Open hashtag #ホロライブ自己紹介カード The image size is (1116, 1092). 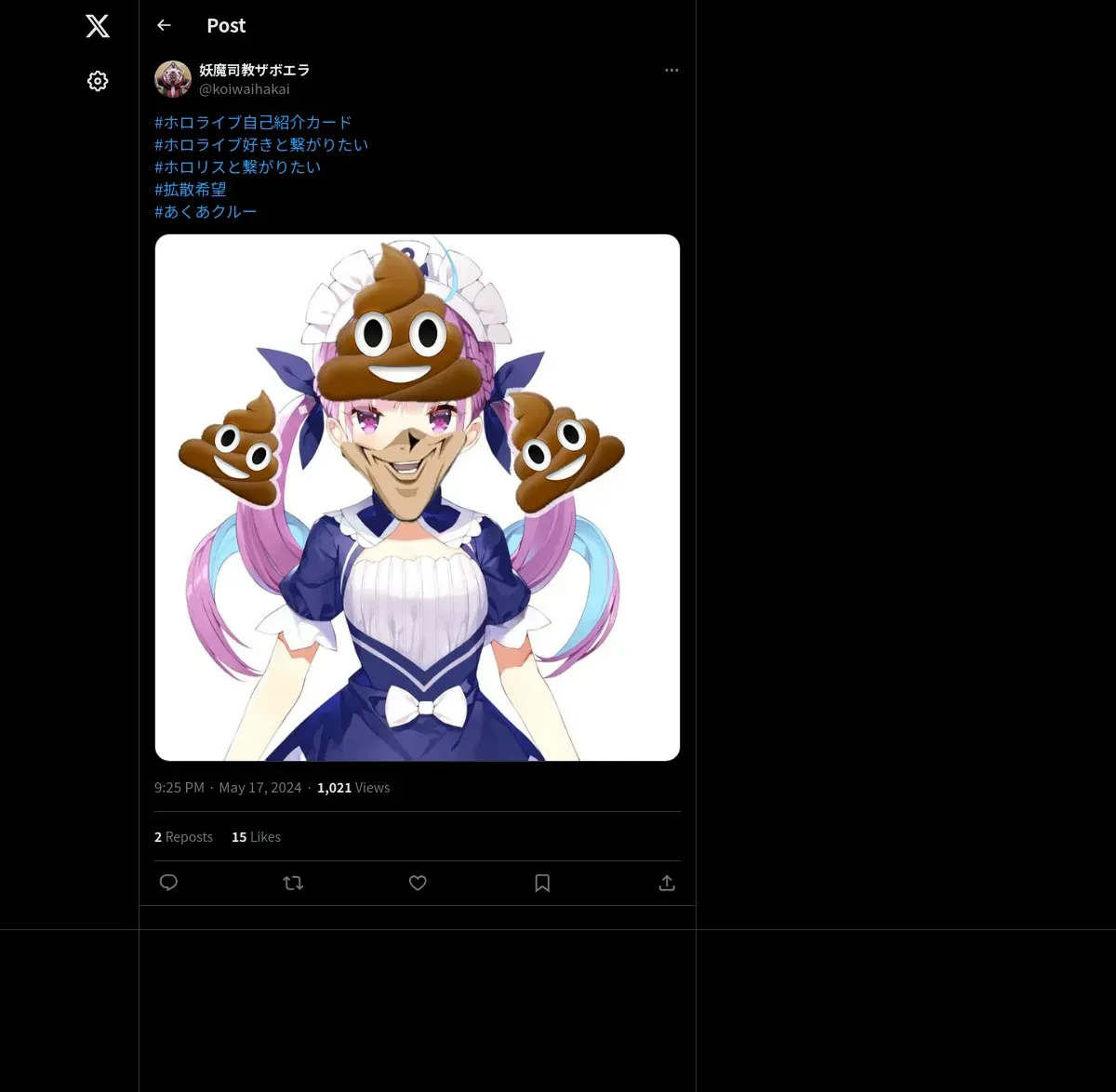pyautogui.click(x=253, y=123)
